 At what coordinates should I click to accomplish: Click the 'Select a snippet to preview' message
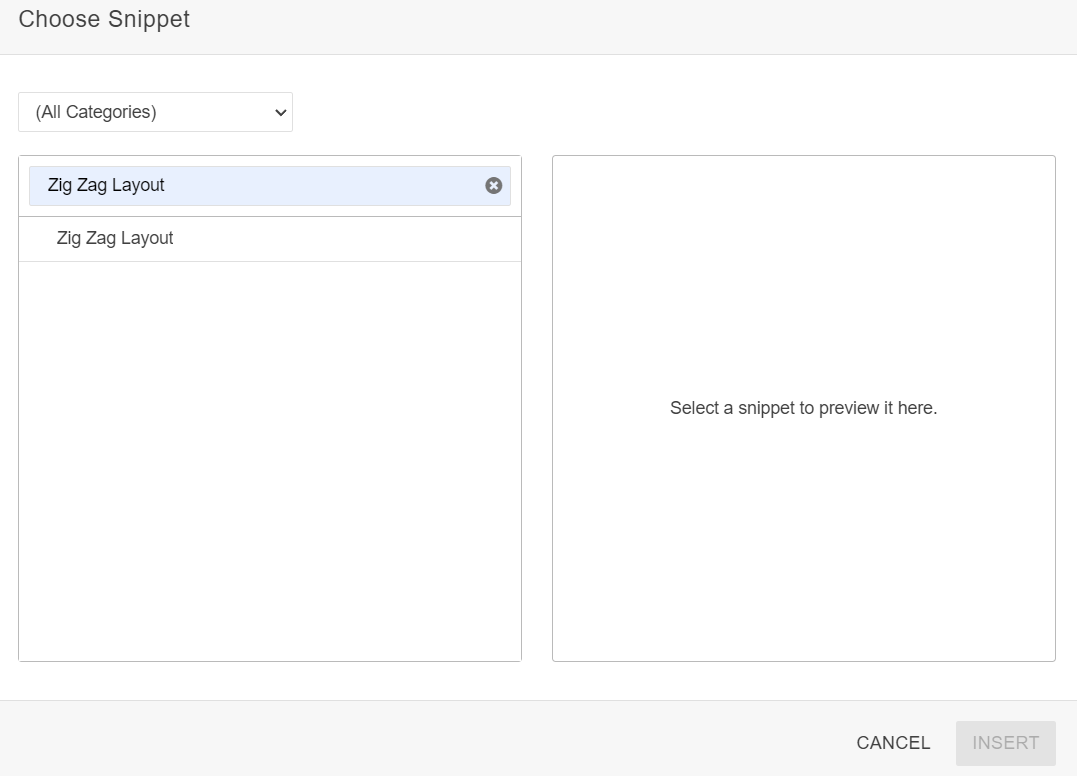click(x=803, y=408)
